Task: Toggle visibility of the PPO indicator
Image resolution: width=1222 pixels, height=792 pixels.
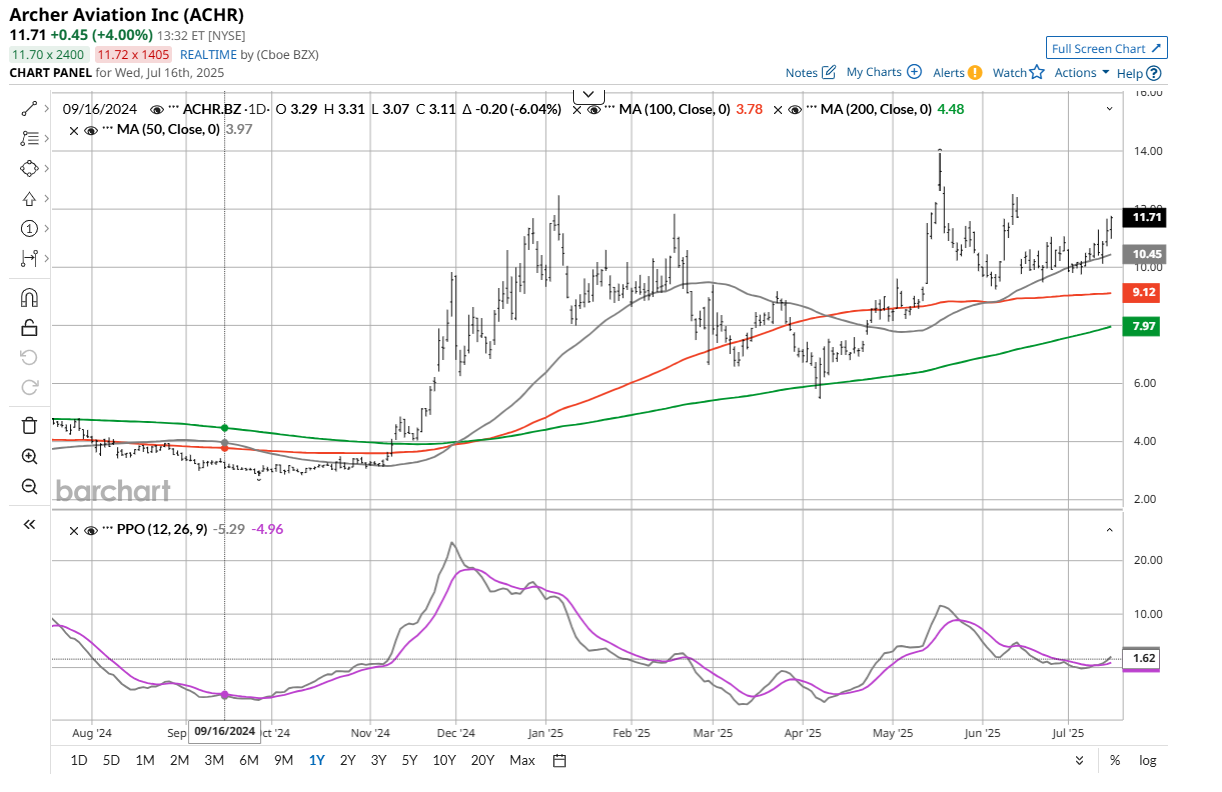Action: (92, 529)
